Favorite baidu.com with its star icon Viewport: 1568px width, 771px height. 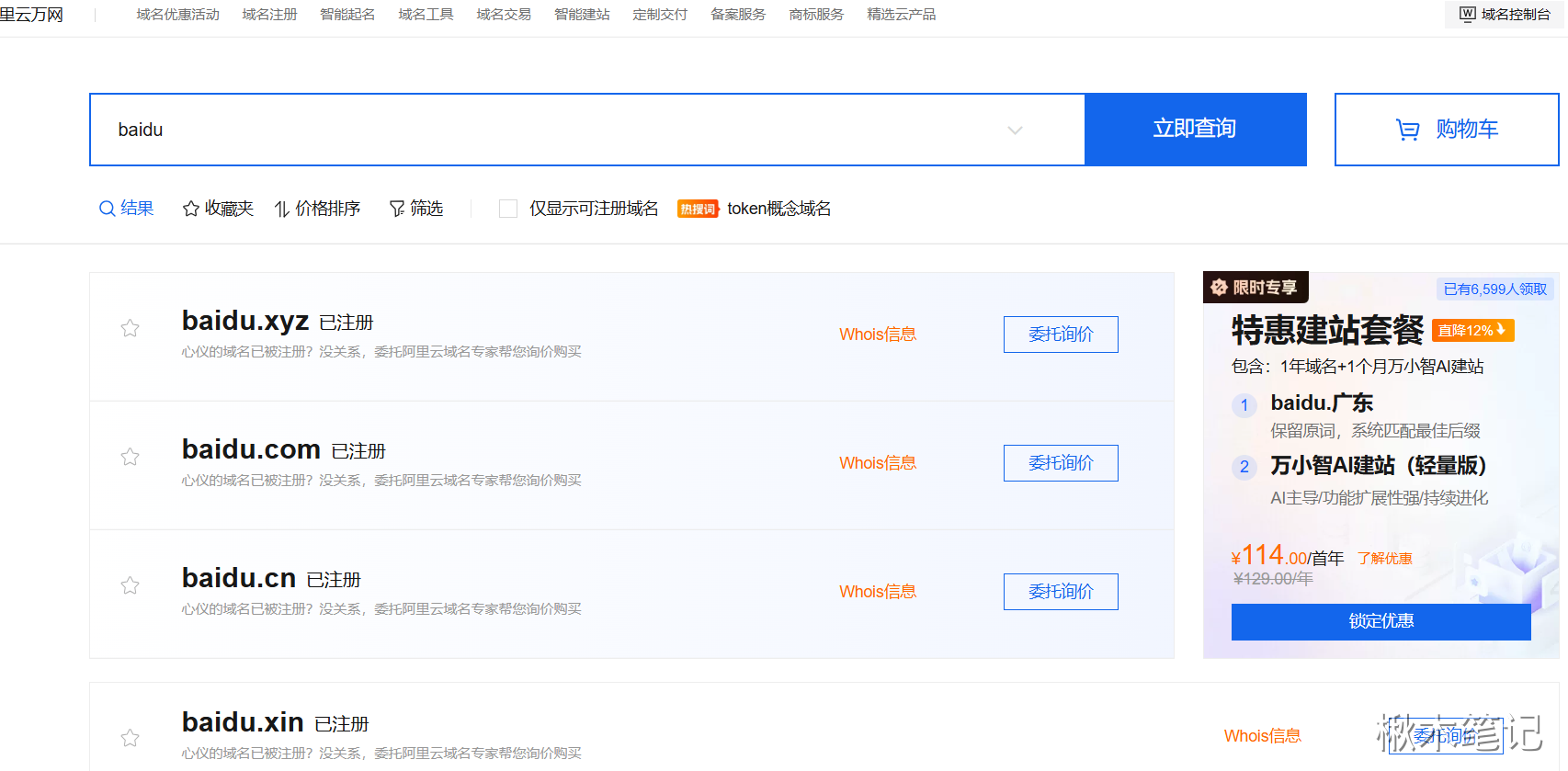[x=131, y=457]
